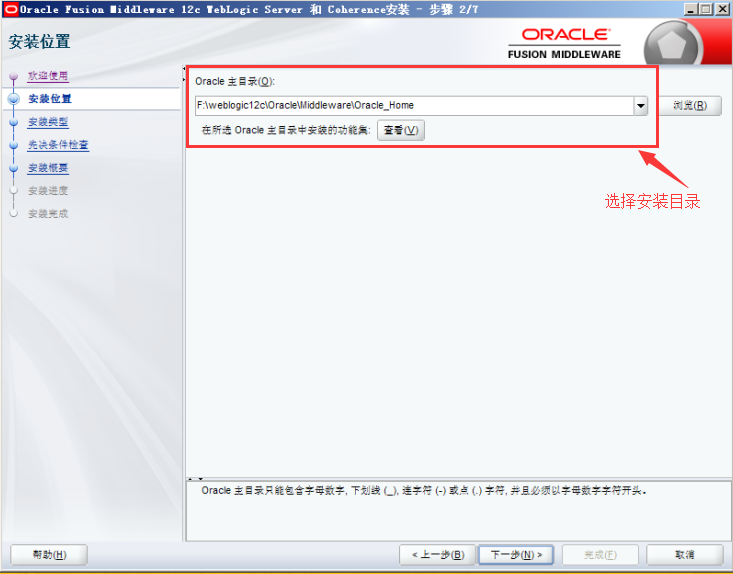The image size is (733, 574).
Task: Click the Oracle Fusion Middleware logo
Action: click(564, 43)
